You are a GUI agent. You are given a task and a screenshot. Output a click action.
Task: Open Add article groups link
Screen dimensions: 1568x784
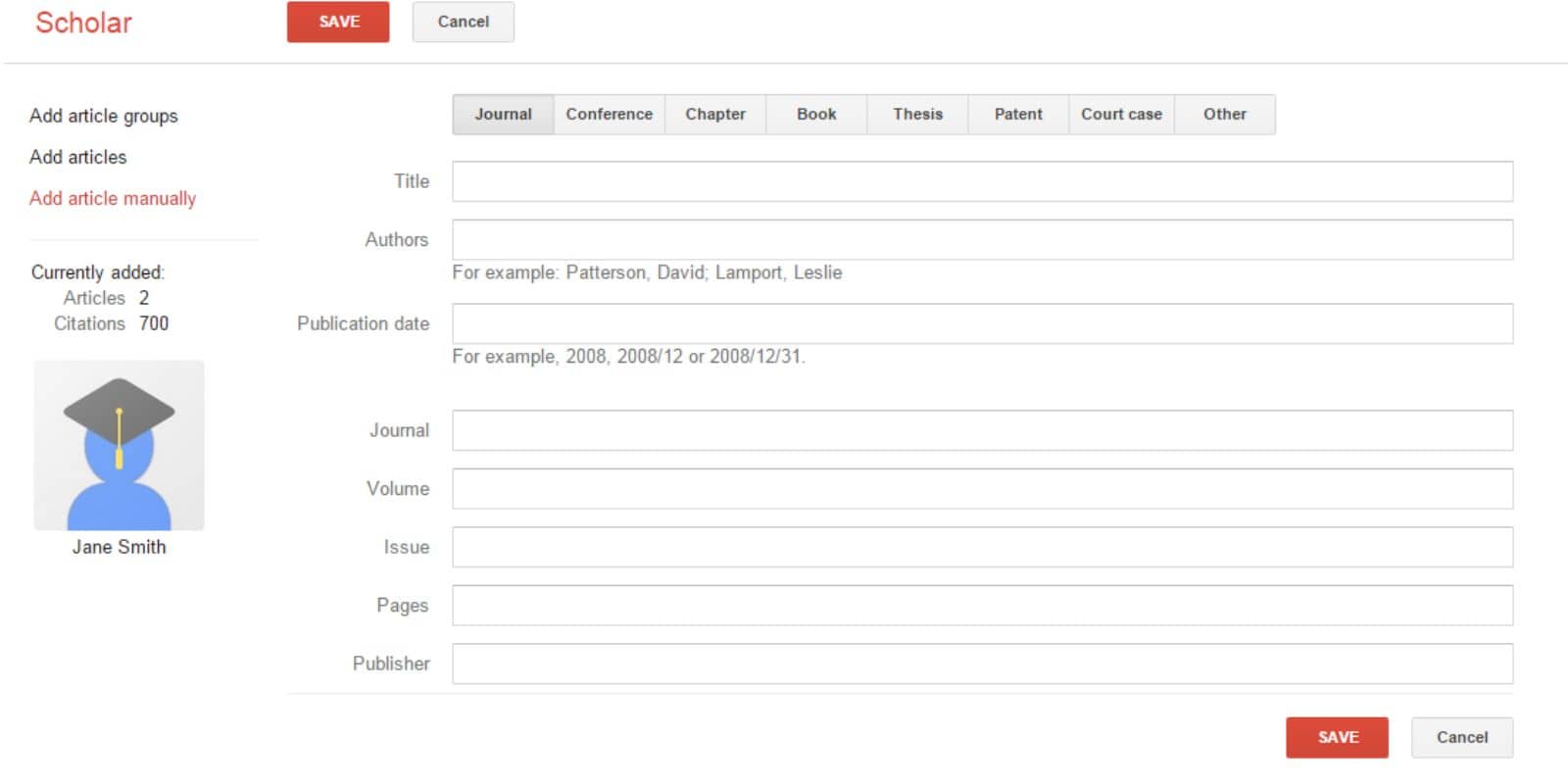[104, 116]
